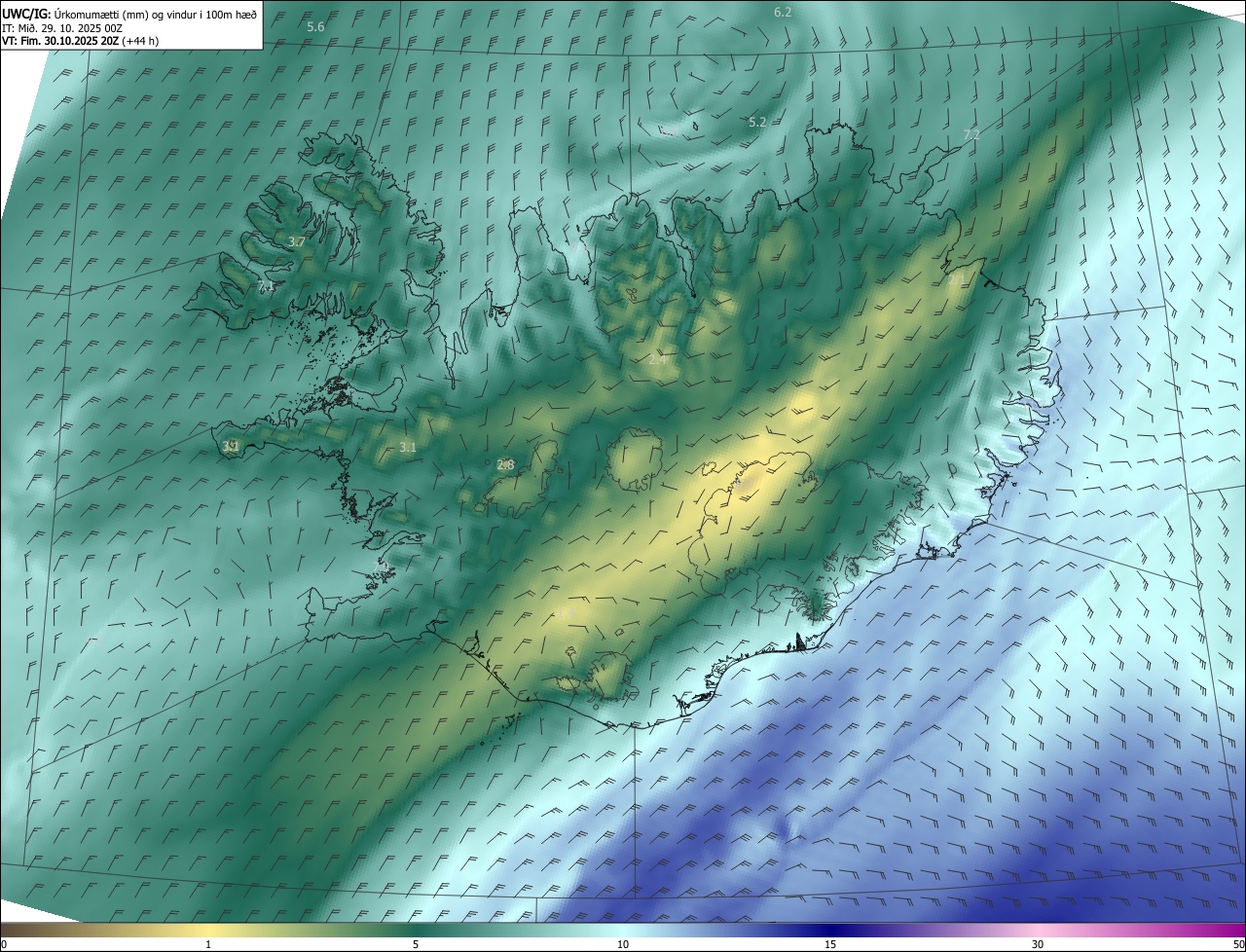The width and height of the screenshot is (1246, 952).
Task: Click the 3.7 value over the Westfjords
Action: click(x=297, y=241)
